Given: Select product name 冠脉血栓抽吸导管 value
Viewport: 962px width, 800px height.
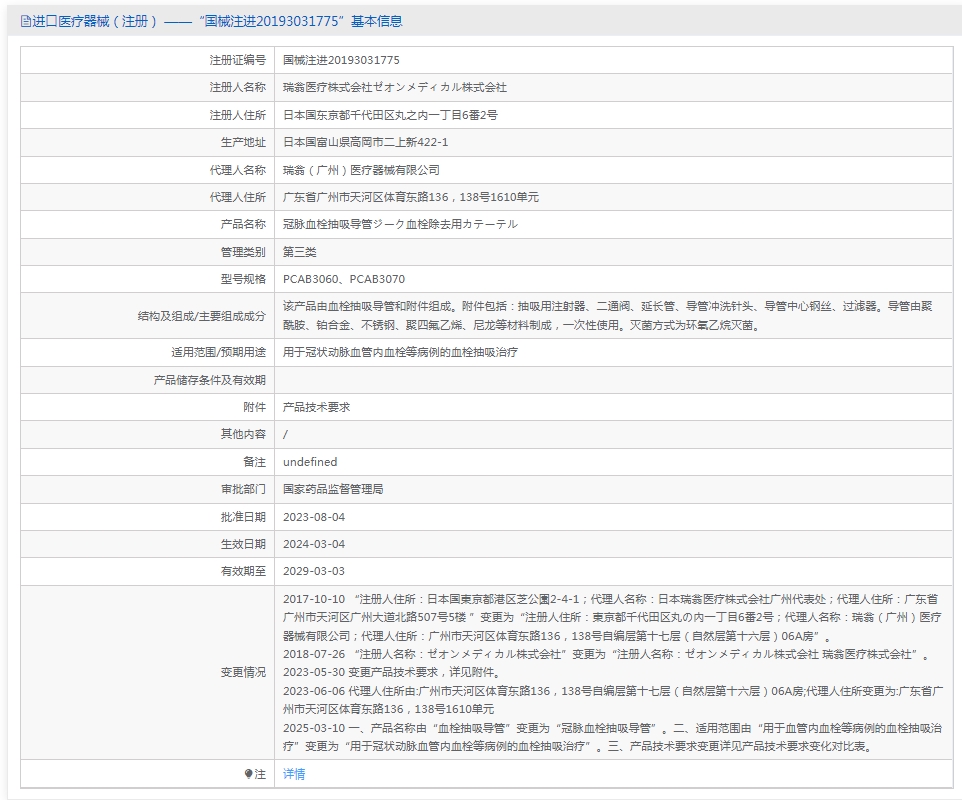Looking at the screenshot, I should (x=400, y=224).
